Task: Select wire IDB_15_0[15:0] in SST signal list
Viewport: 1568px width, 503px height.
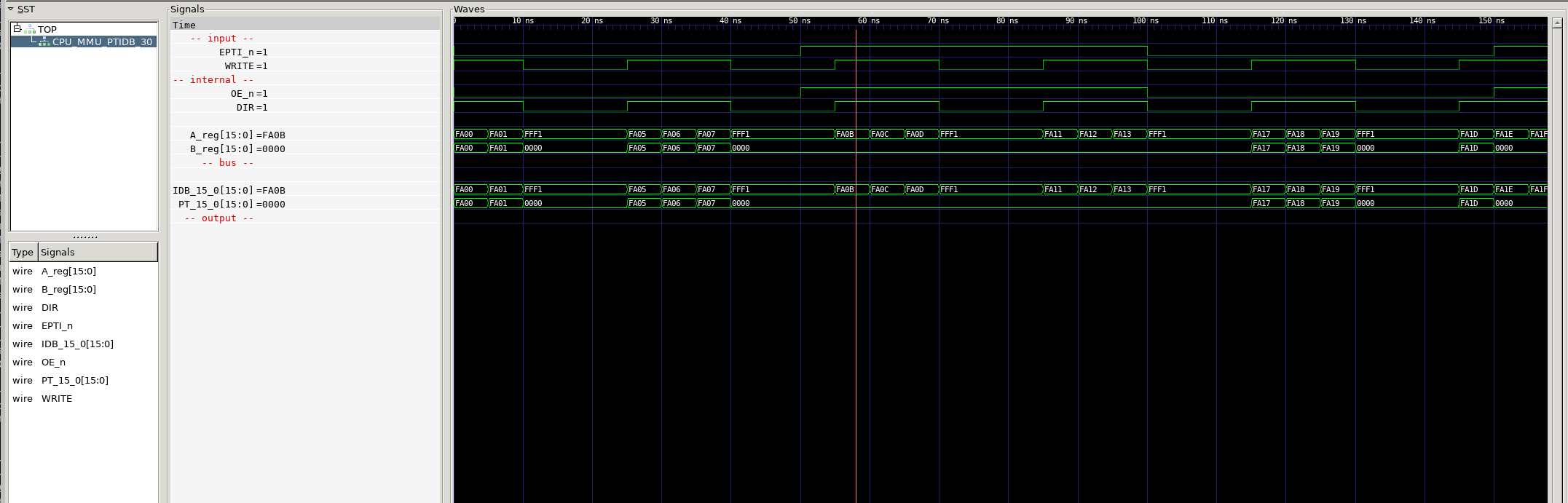Action: pos(83,344)
